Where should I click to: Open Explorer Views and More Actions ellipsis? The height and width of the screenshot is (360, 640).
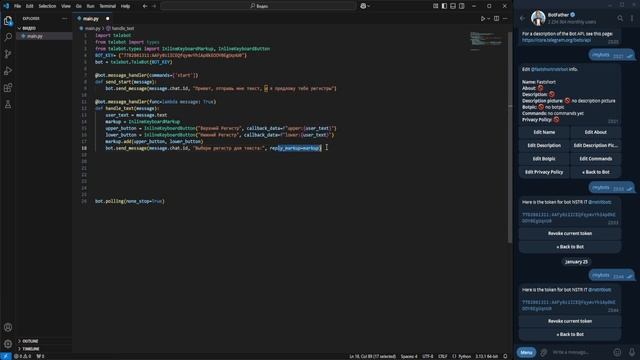[x=64, y=18]
